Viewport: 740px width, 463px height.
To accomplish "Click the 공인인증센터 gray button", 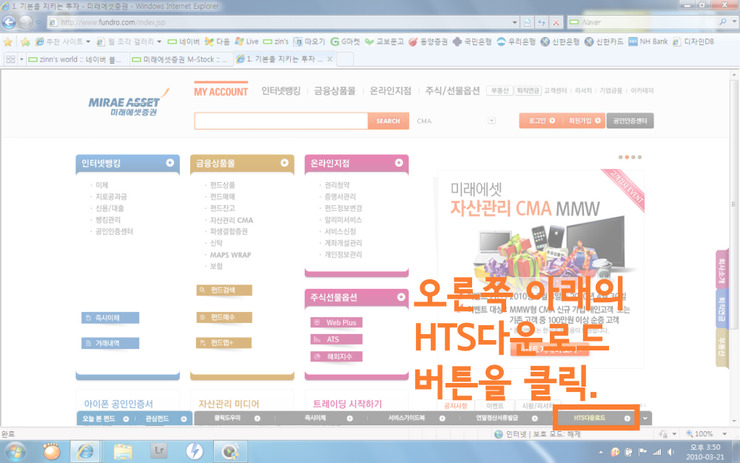I will click(630, 121).
